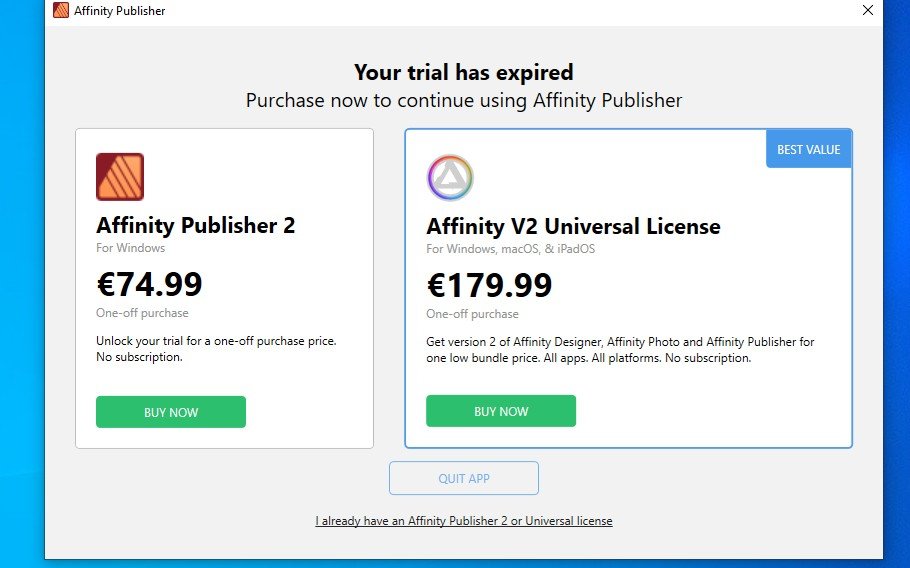910x568 pixels.
Task: Select the Affinity Publisher 2 heading
Action: pyautogui.click(x=196, y=225)
